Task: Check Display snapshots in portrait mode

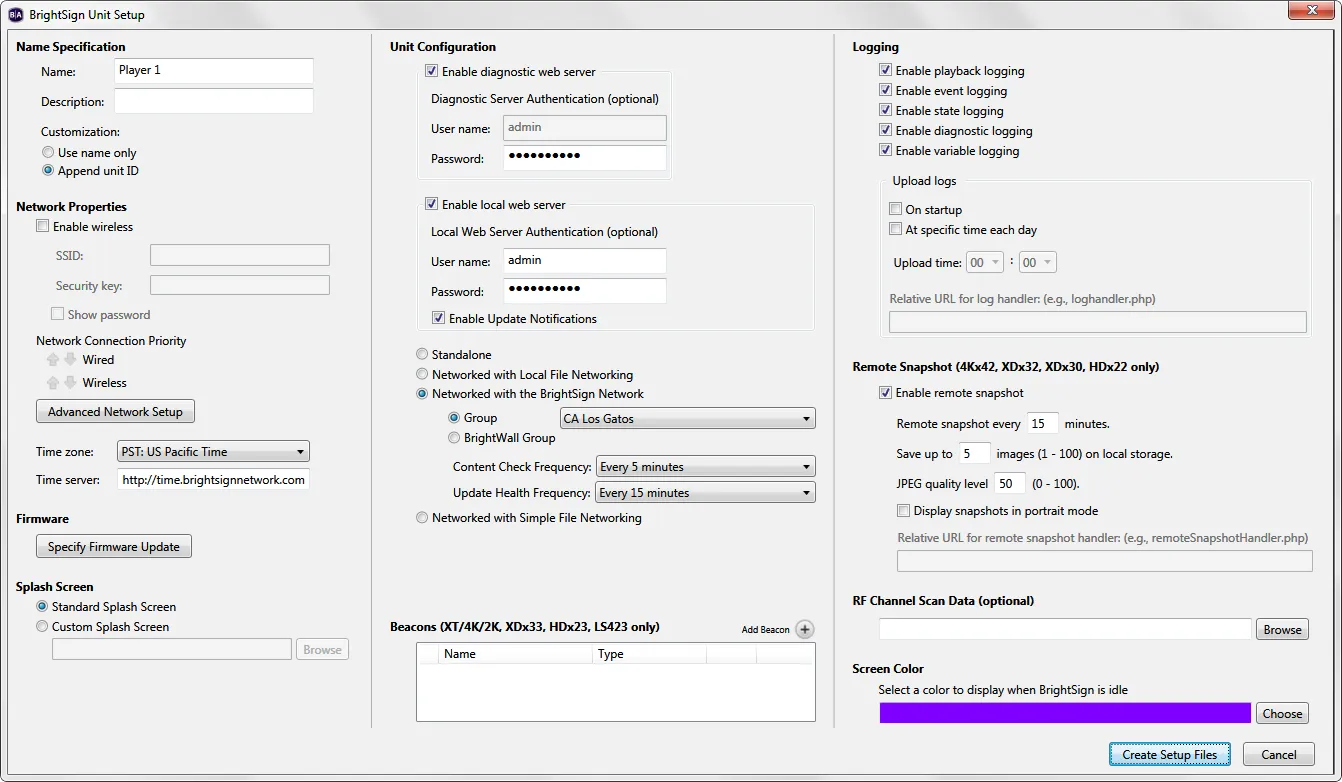Action: (904, 511)
